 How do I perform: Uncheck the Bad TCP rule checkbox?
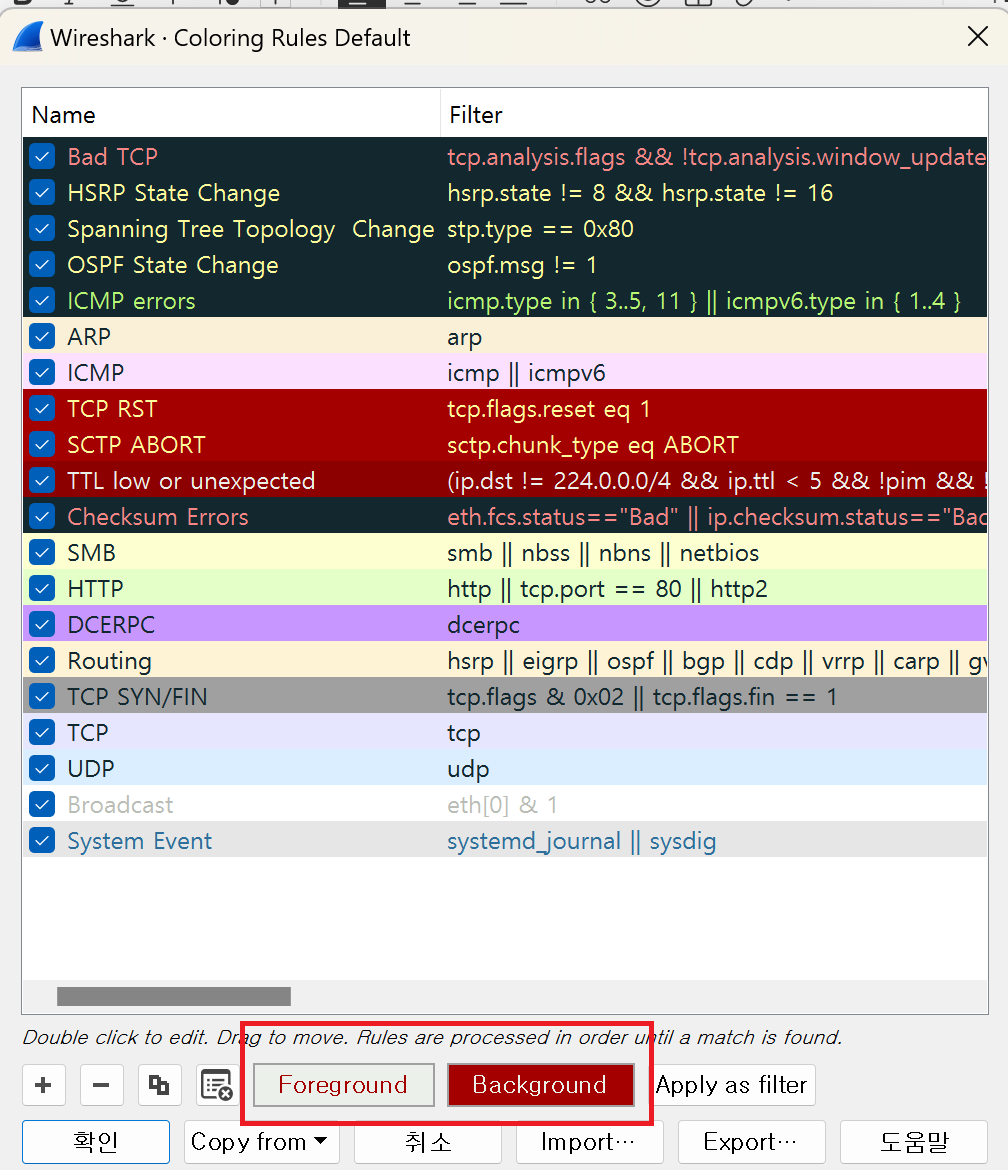43,157
